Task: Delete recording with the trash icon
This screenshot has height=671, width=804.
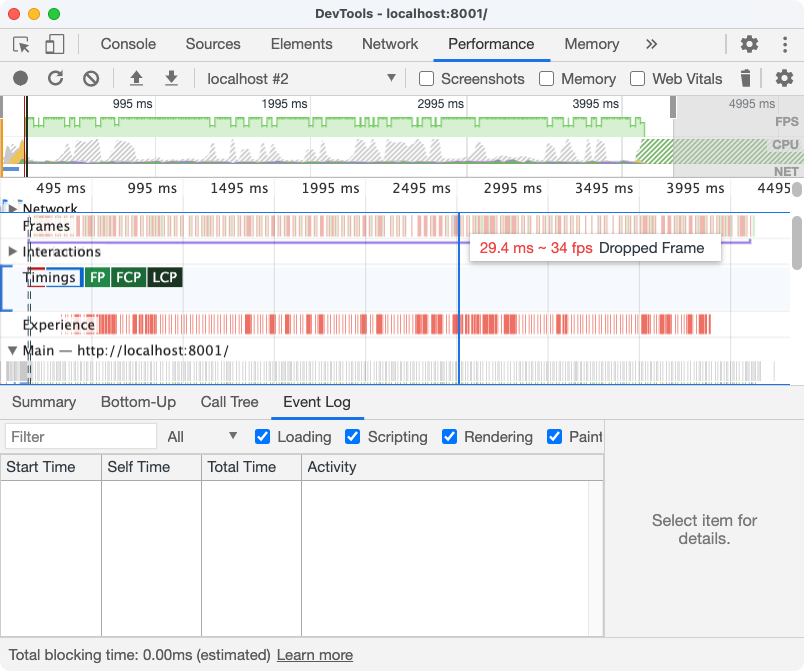Action: [745, 78]
